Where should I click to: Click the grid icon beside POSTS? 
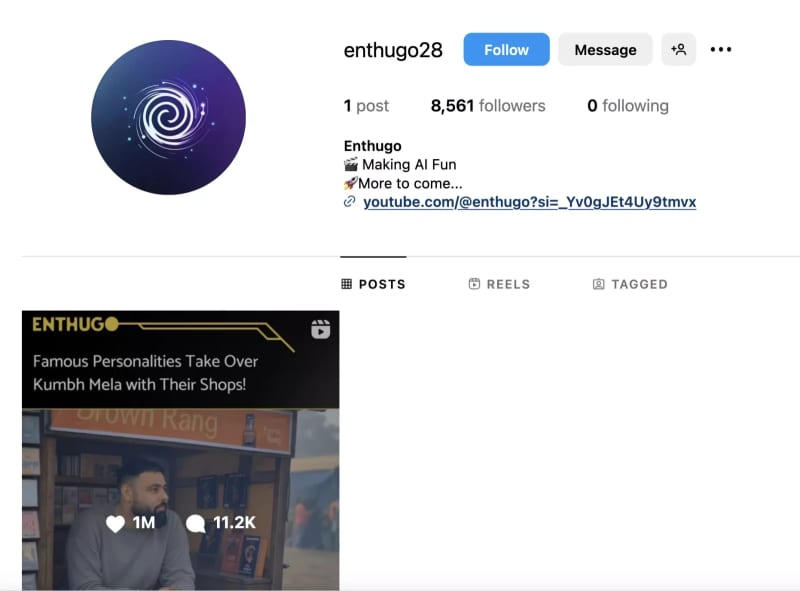[346, 284]
